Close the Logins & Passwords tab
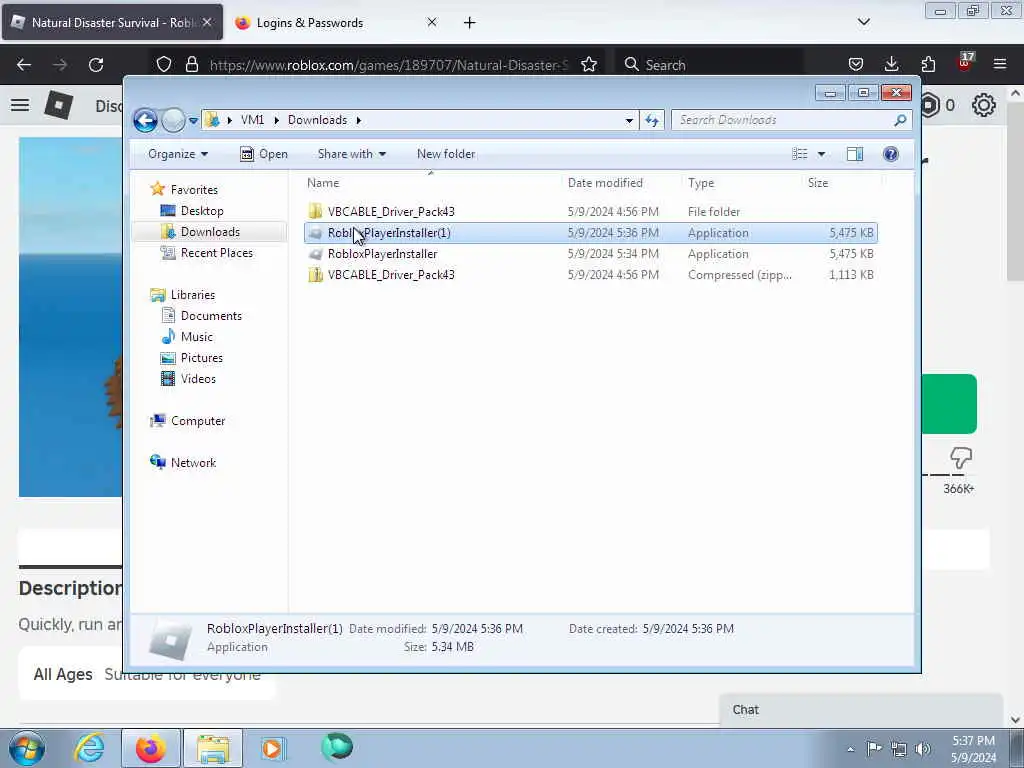Viewport: 1024px width, 768px height. [x=432, y=22]
